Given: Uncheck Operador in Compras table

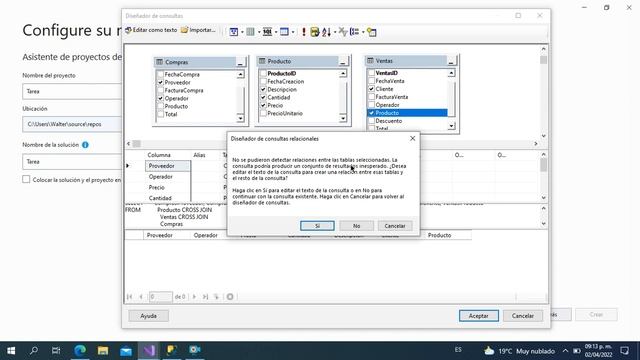Looking at the screenshot, I should click(160, 98).
